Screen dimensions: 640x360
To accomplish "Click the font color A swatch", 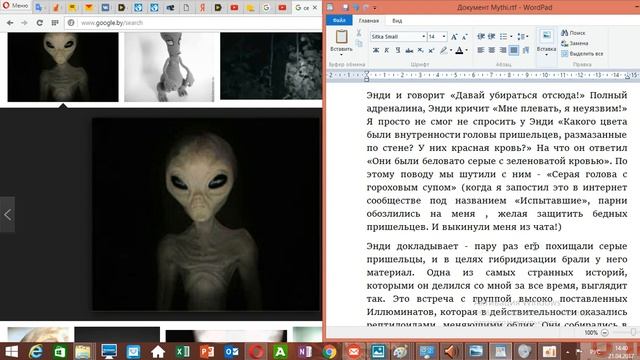I will (x=459, y=50).
